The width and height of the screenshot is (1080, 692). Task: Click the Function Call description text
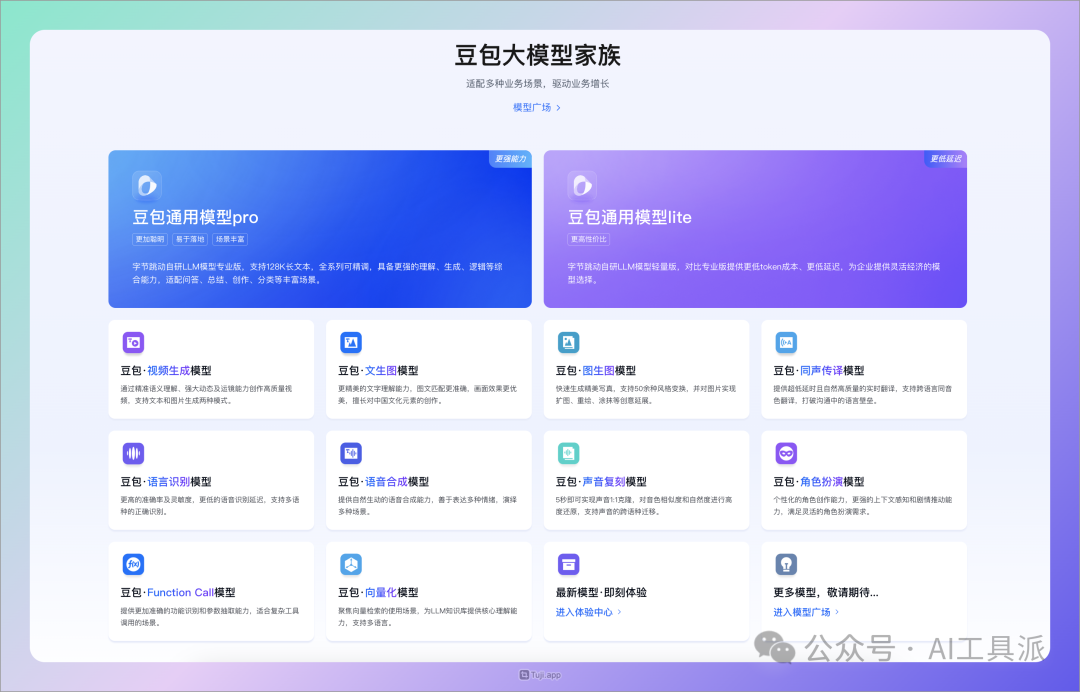click(210, 616)
